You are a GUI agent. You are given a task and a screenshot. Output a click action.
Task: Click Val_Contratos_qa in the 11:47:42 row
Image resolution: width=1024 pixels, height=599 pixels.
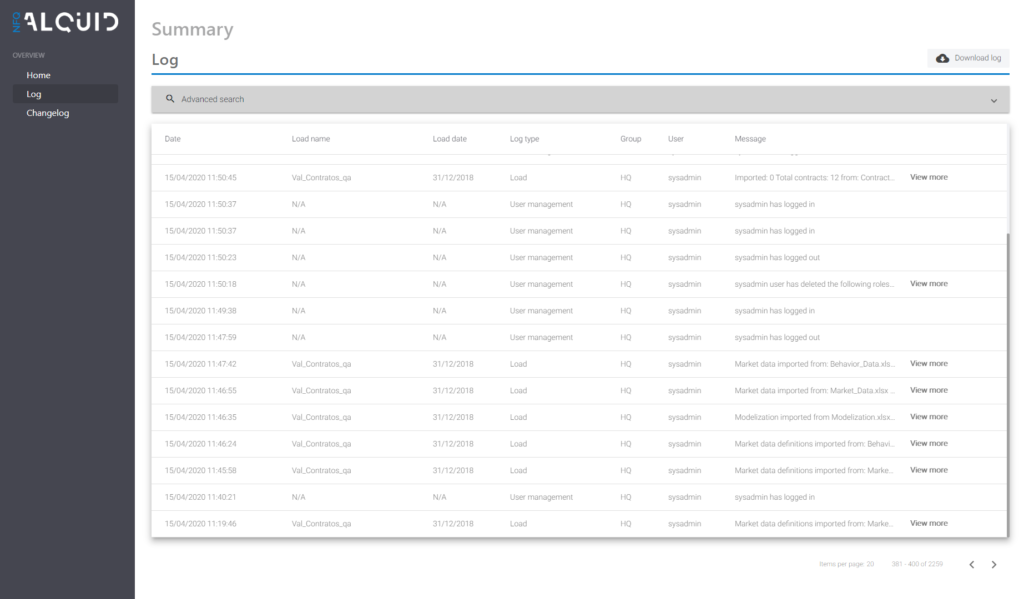321,364
